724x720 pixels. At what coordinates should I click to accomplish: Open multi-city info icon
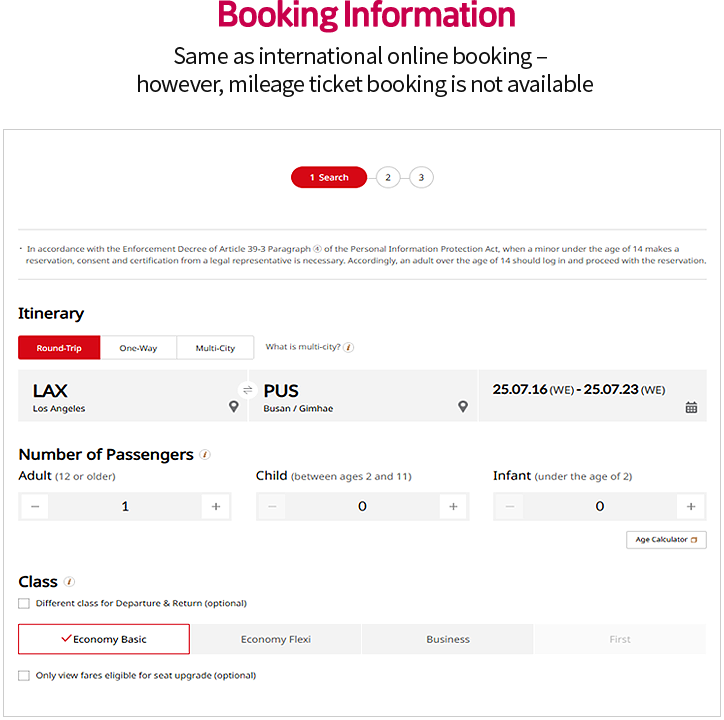click(x=349, y=347)
